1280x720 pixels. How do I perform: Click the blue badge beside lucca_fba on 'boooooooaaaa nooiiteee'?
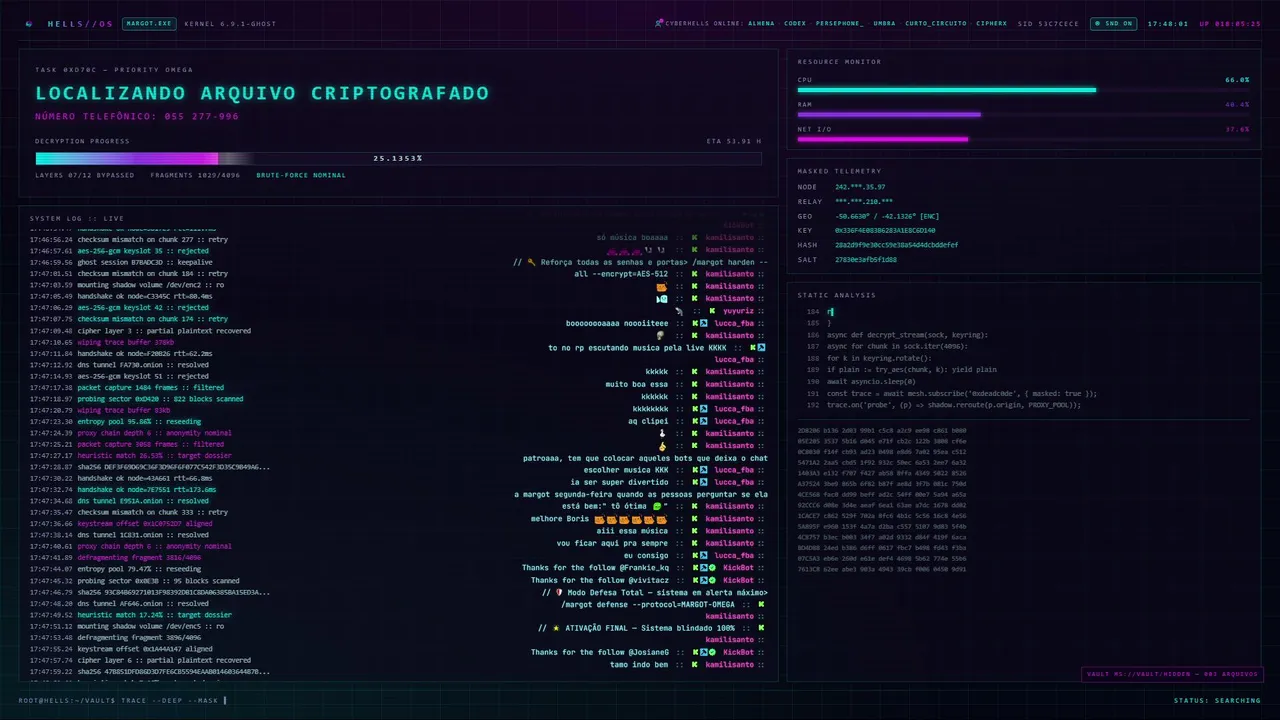point(704,323)
